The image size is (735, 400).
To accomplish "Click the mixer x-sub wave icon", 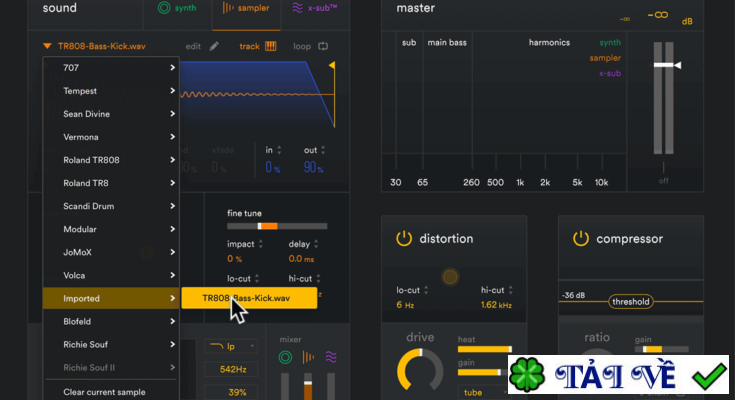I will 331,357.
